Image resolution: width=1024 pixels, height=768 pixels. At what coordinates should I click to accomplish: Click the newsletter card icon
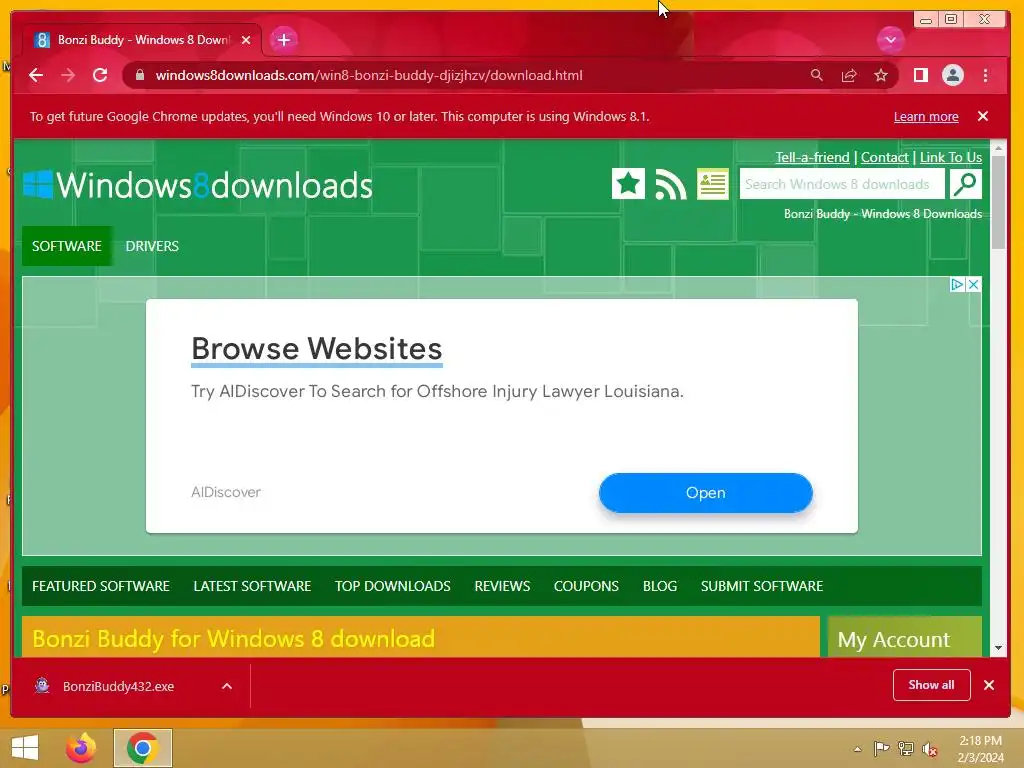(712, 184)
